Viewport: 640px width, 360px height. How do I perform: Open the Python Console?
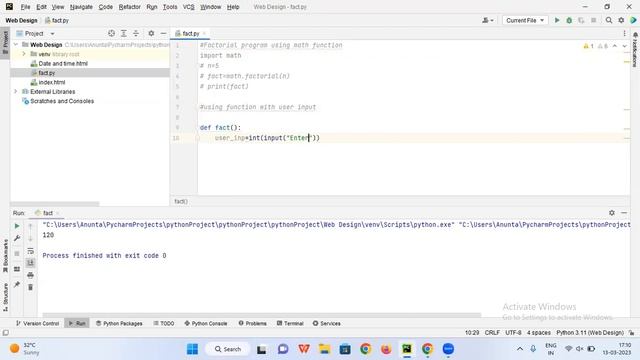click(206, 323)
